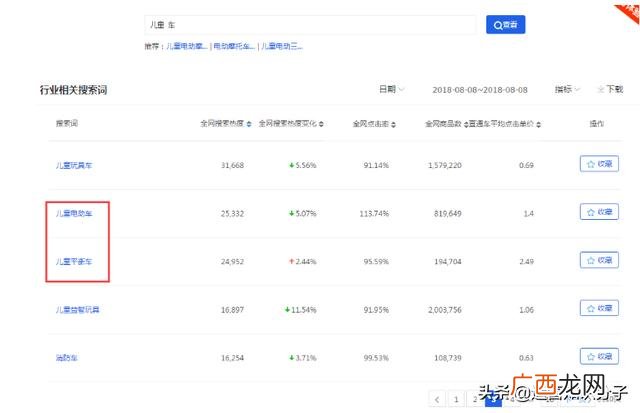Viewport: 640px width, 413px height.
Task: Focus the keyword search input field
Action: pos(310,25)
